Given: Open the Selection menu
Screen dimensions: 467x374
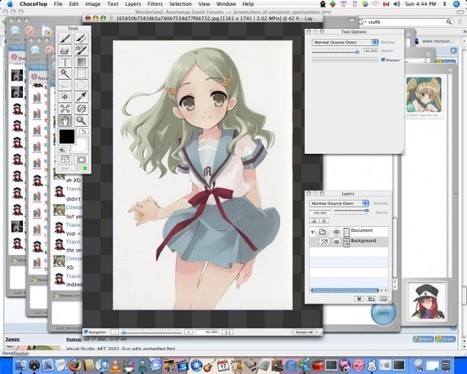Looking at the screenshot, I should point(180,4).
